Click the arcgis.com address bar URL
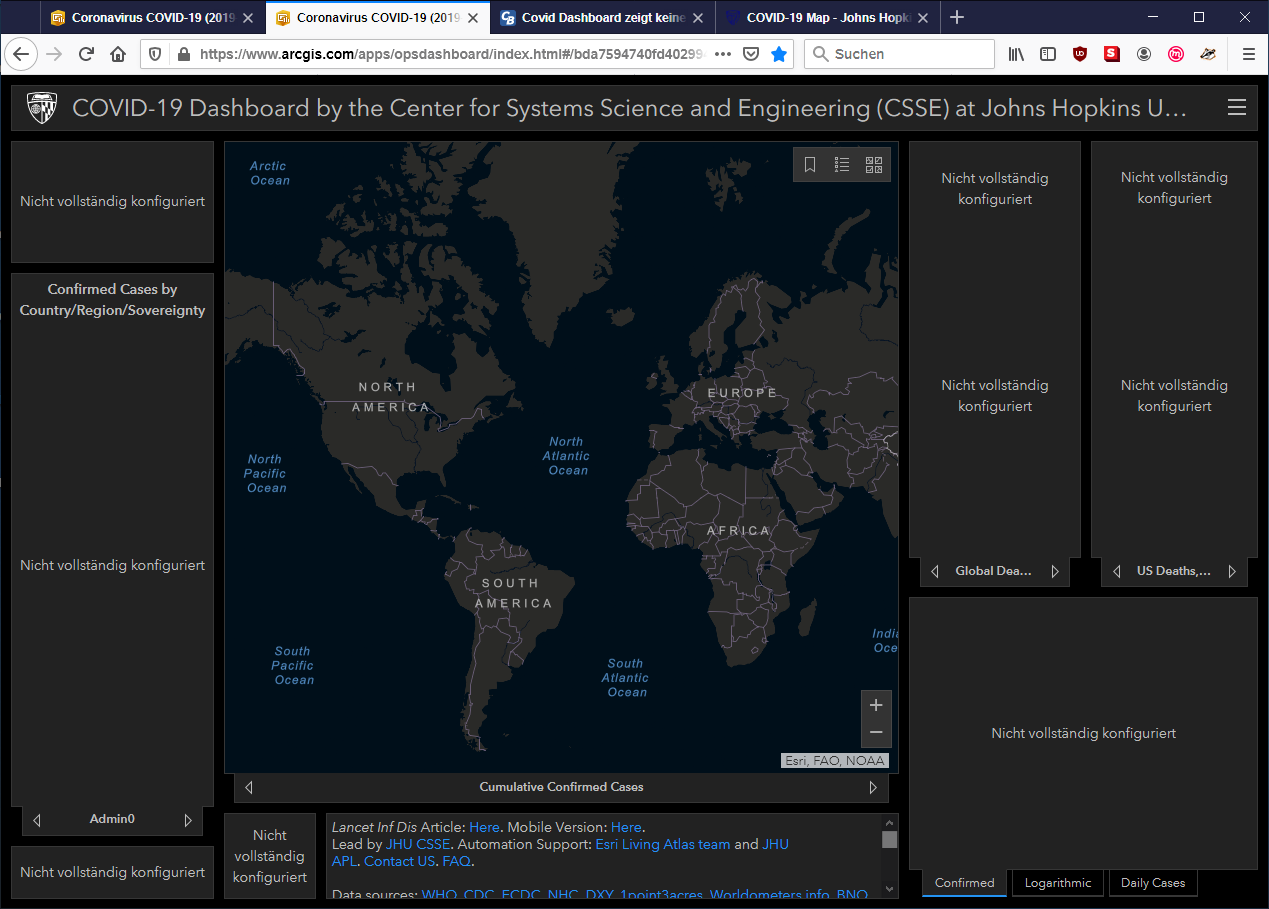1269x909 pixels. [453, 54]
